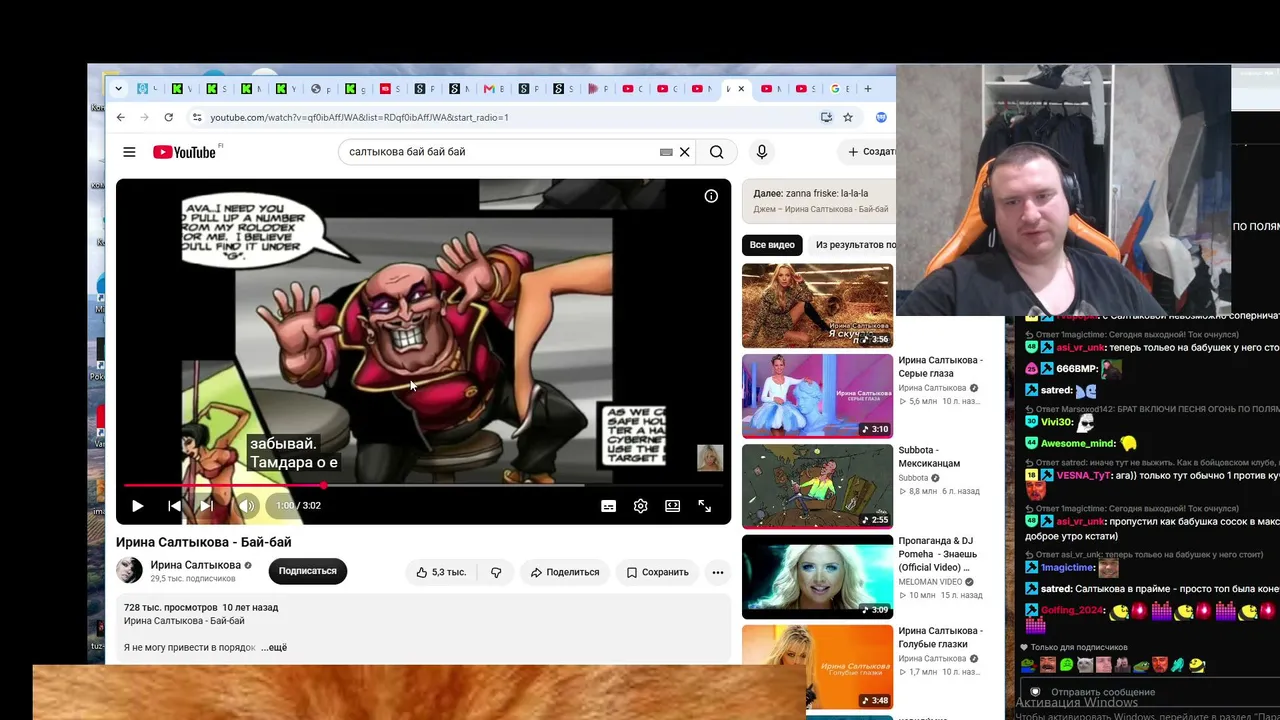
Task: Open the Голубые глазки video title
Action: tap(940, 638)
